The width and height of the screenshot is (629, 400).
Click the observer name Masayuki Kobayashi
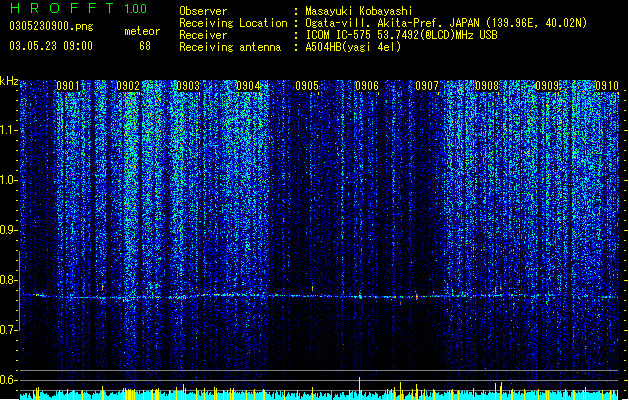[359, 11]
